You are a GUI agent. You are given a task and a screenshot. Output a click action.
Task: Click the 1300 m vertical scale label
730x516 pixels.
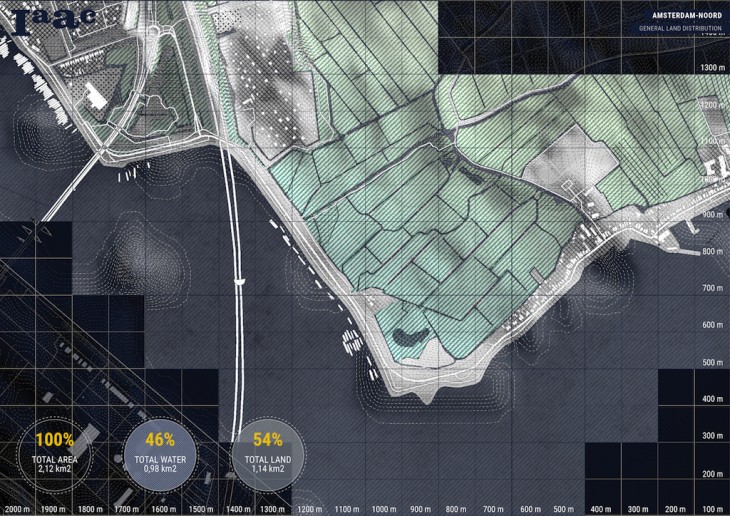coord(712,67)
